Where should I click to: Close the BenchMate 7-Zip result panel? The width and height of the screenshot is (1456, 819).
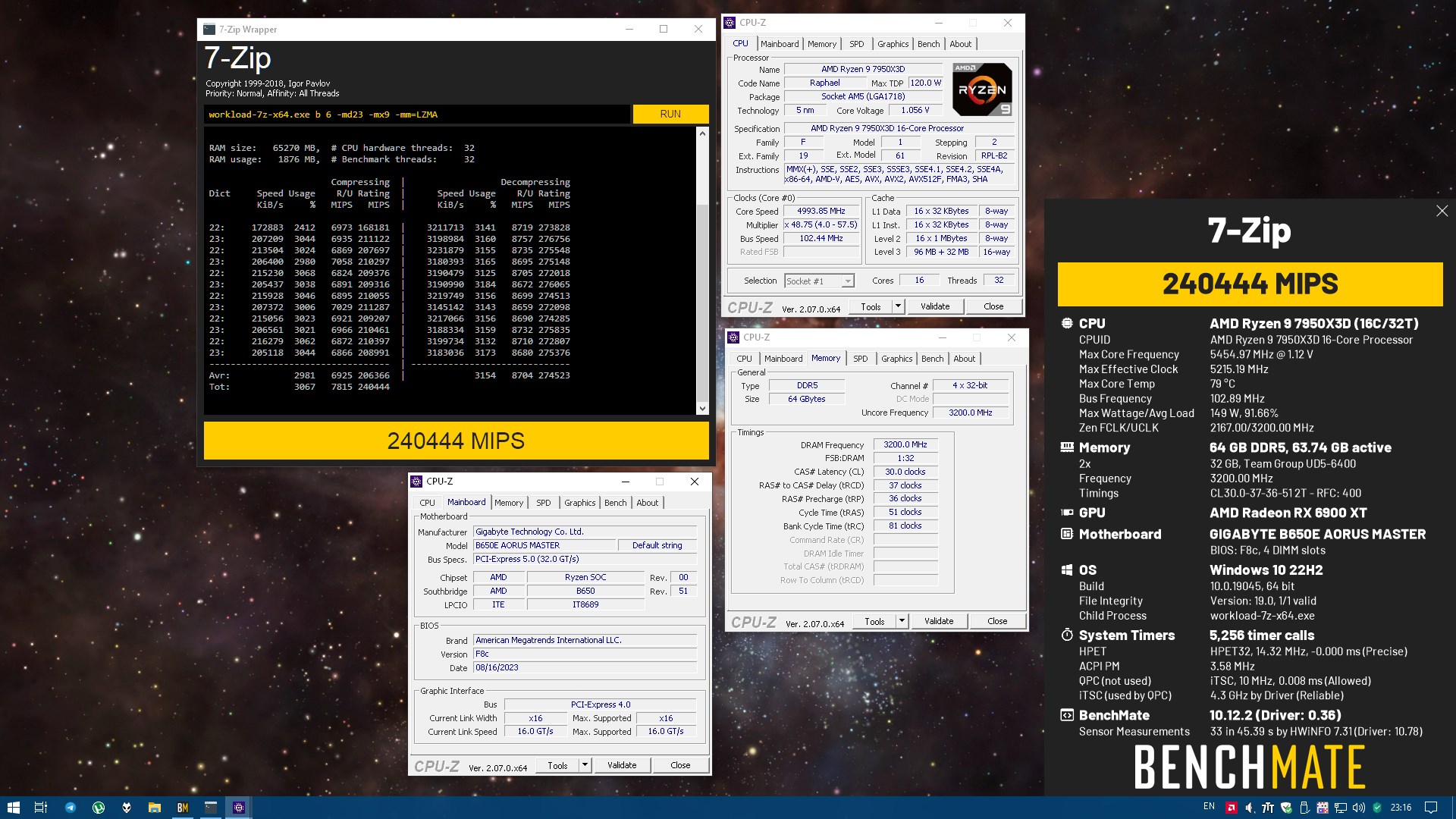coord(1442,211)
